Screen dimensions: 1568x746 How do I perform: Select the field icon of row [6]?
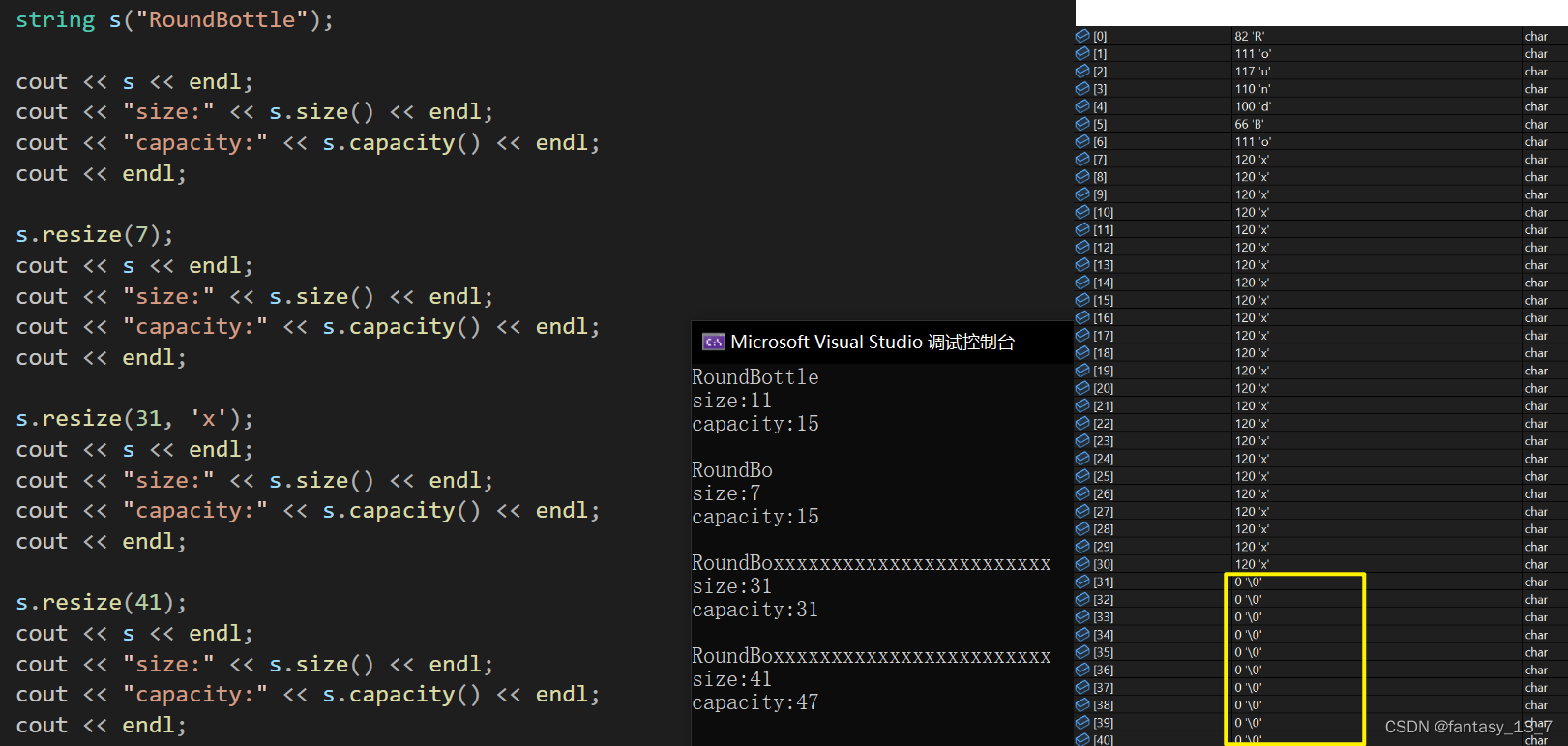click(1082, 141)
